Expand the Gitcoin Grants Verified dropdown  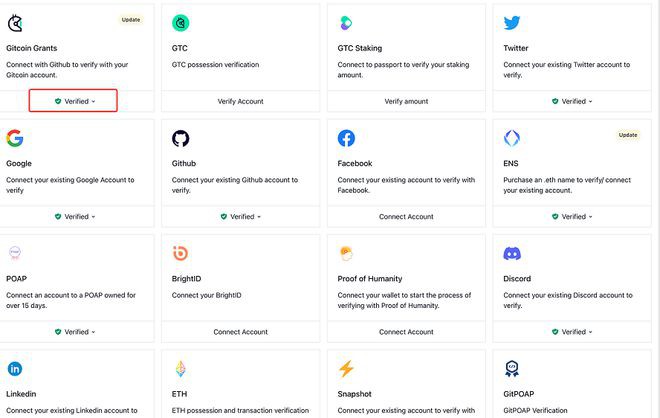[x=74, y=101]
